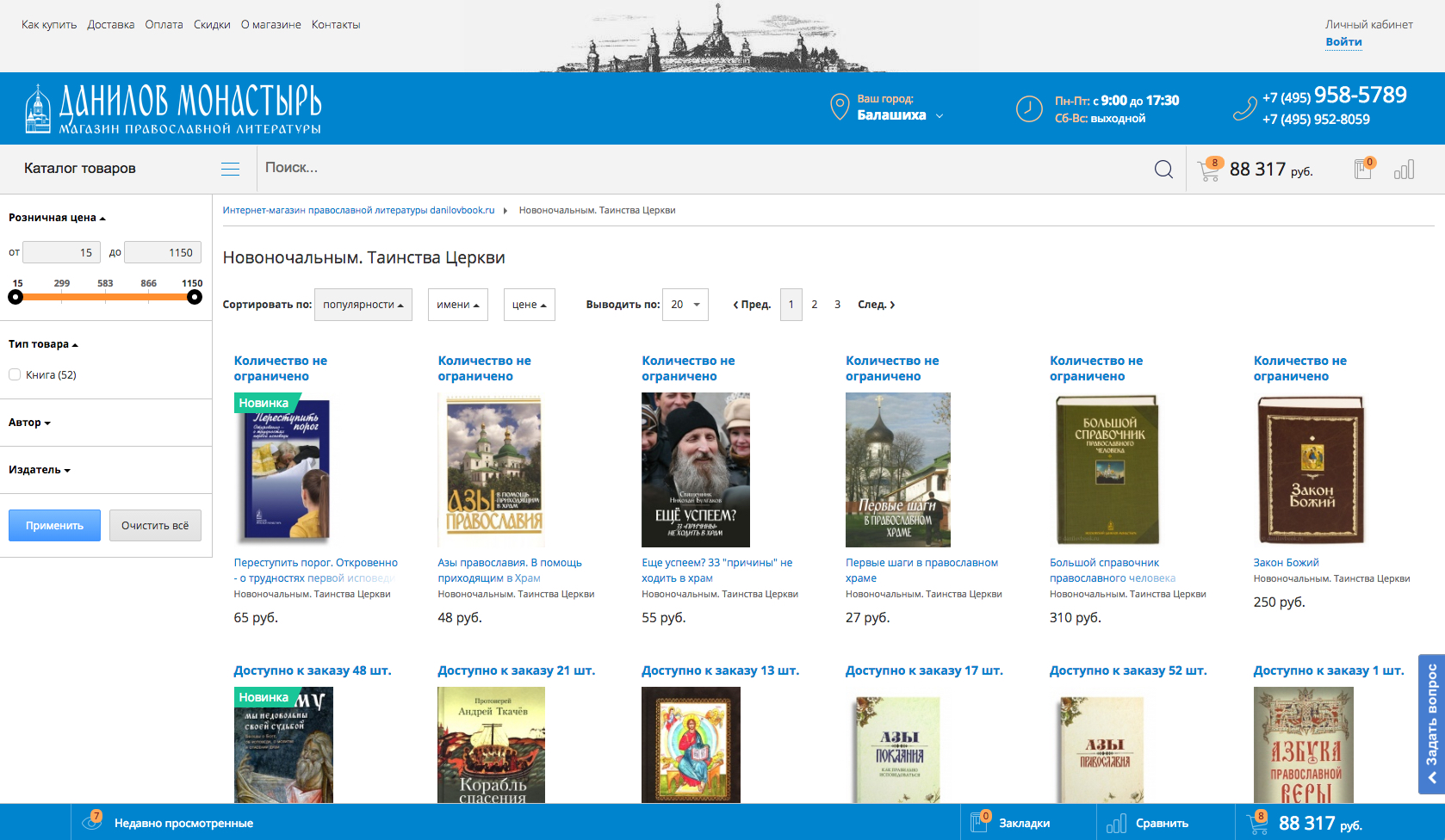Open the city selector Балашиха dropdown
The width and height of the screenshot is (1445, 840).
[900, 115]
